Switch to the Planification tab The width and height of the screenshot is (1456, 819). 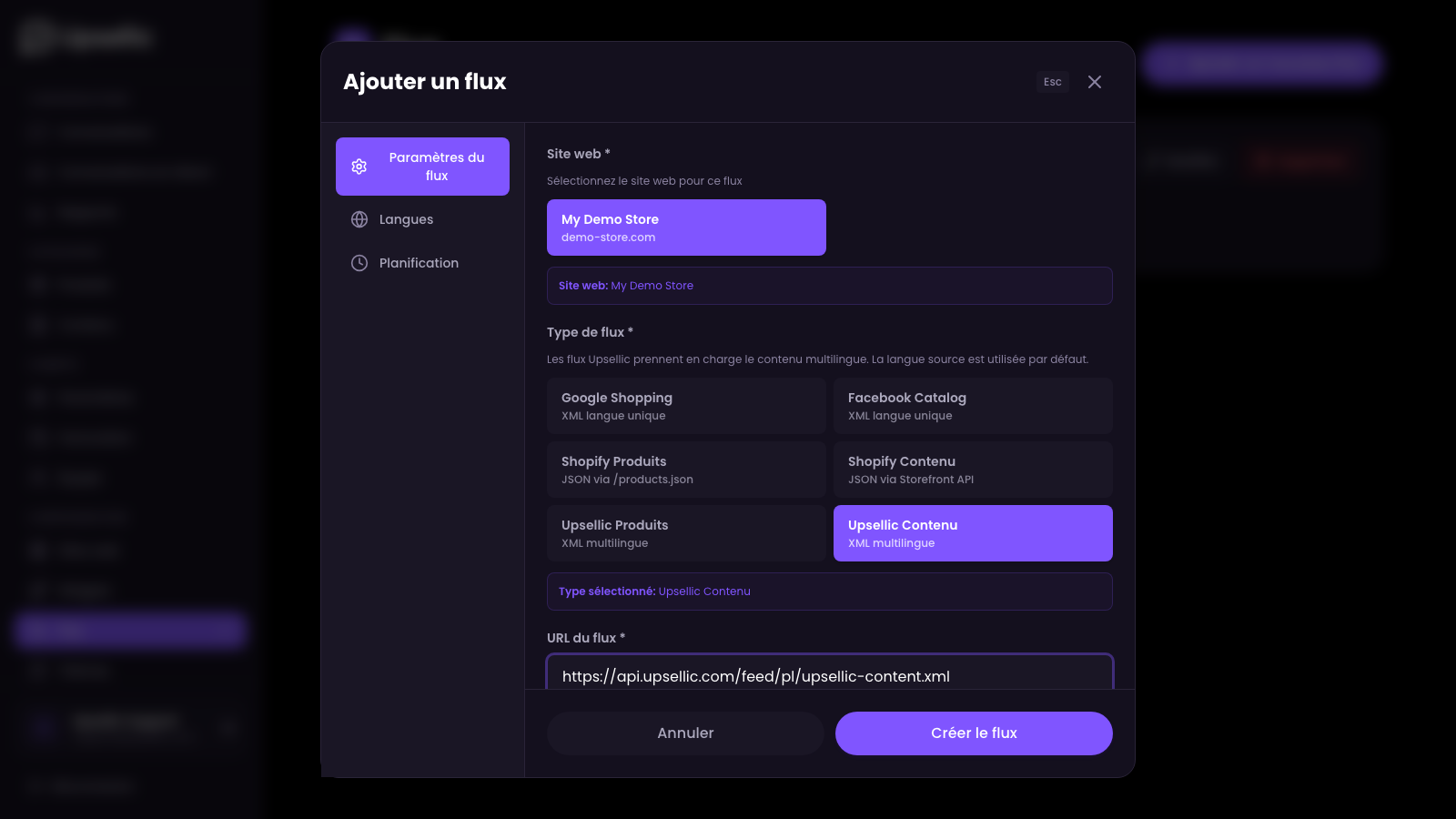419,263
